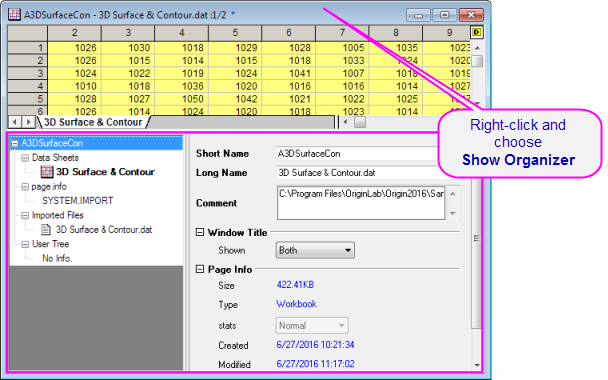This screenshot has height=380, width=608.
Task: Select the 3D Surface & Contour sheet icon in tree
Action: (47, 172)
